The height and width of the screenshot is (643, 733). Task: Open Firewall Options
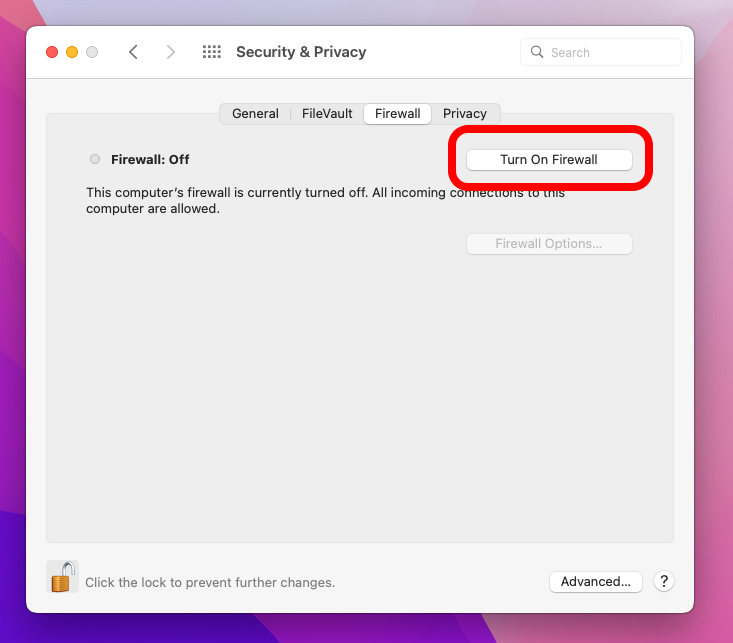pyautogui.click(x=549, y=244)
